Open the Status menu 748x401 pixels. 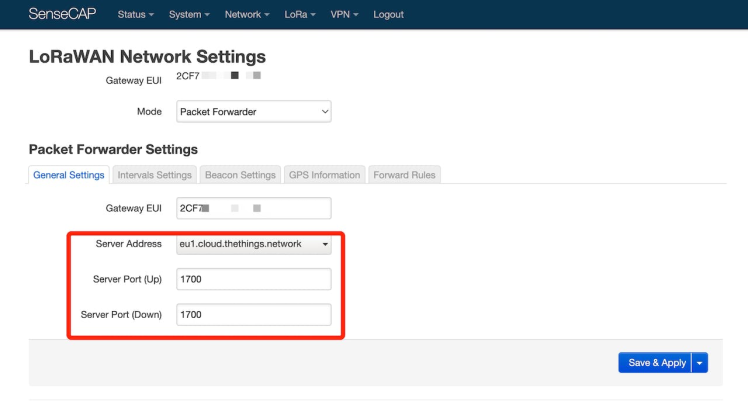tap(135, 14)
